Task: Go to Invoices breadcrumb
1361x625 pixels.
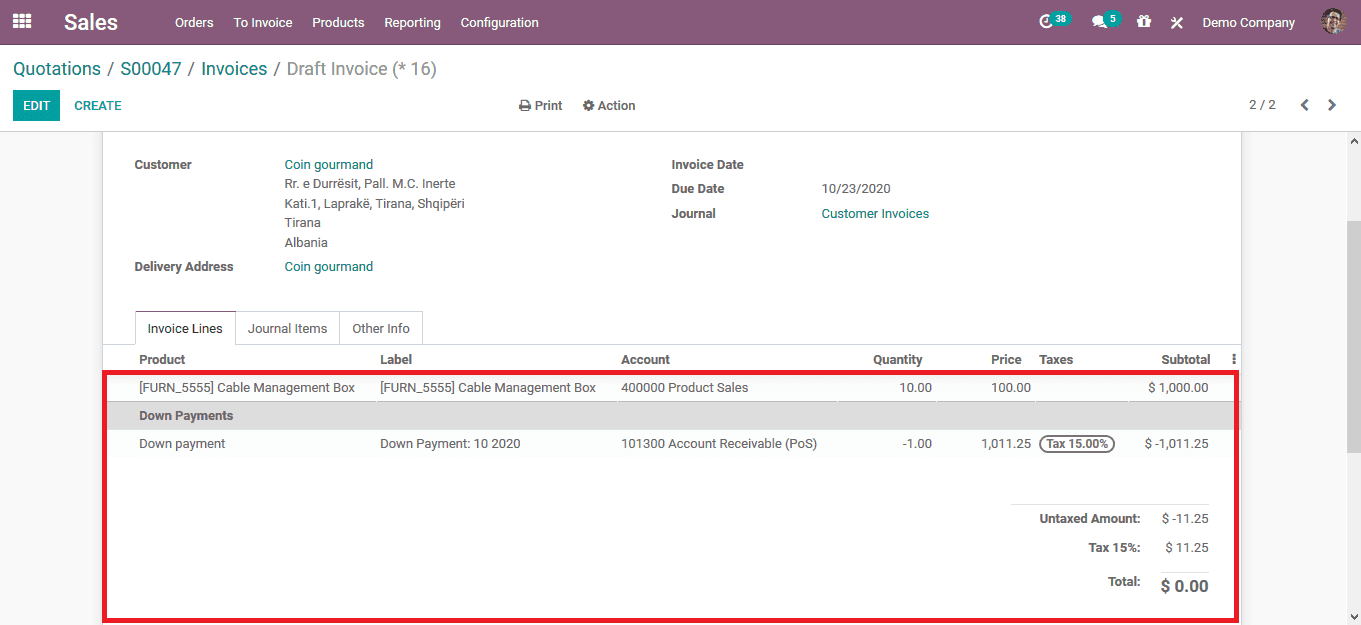Action: (234, 69)
